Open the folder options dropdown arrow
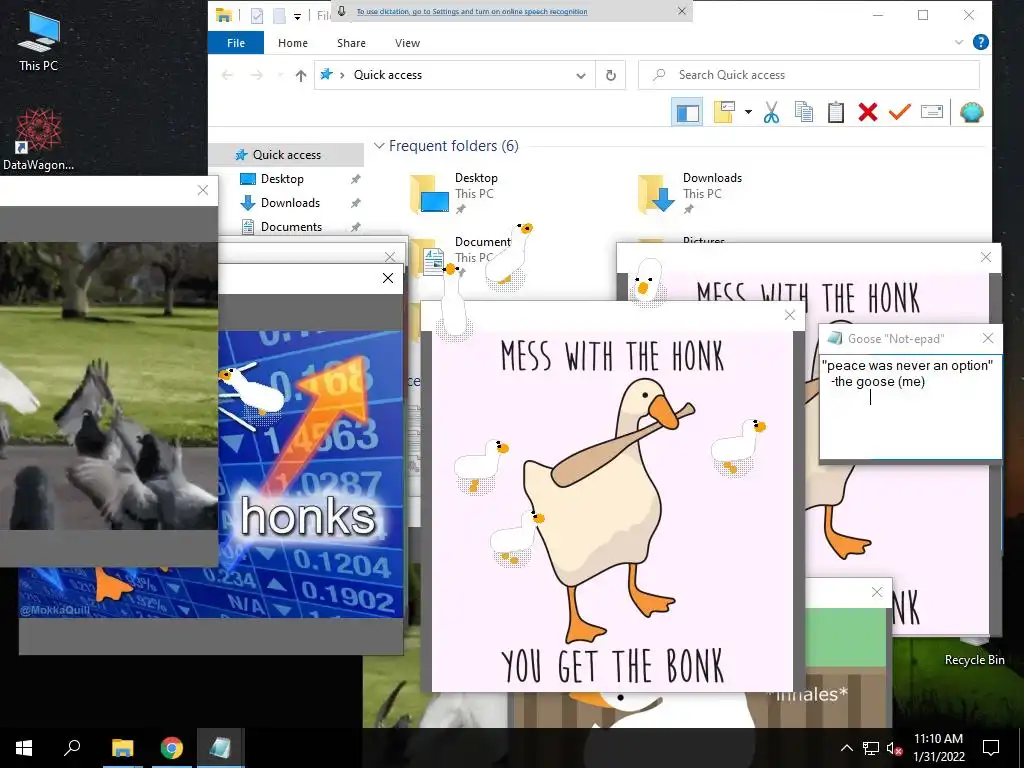This screenshot has width=1024, height=768. coord(748,112)
